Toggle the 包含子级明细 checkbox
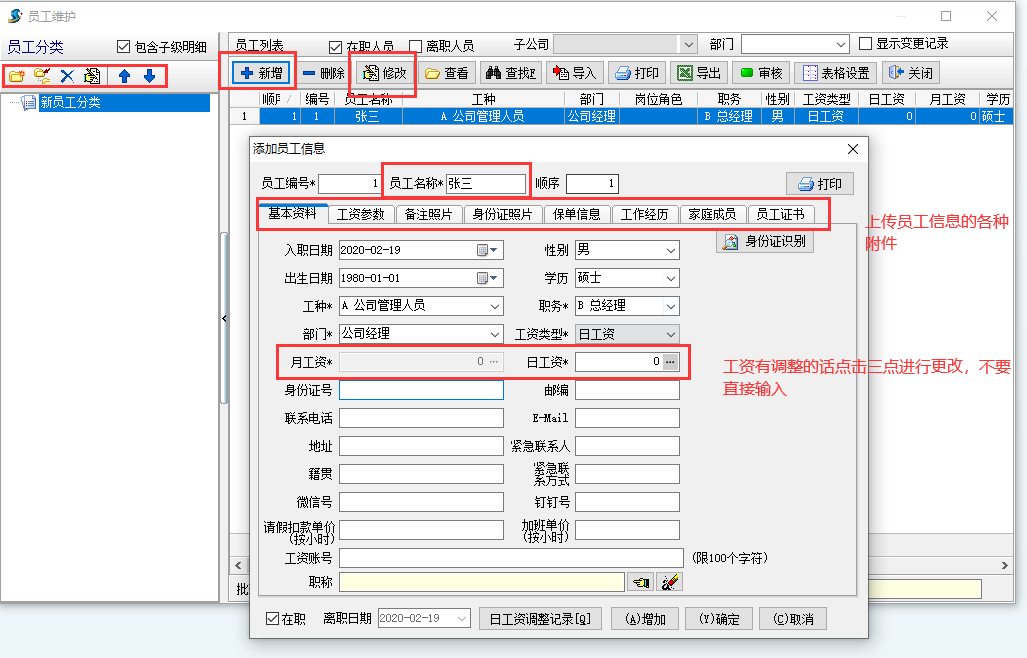The image size is (1027, 658). pyautogui.click(x=124, y=46)
